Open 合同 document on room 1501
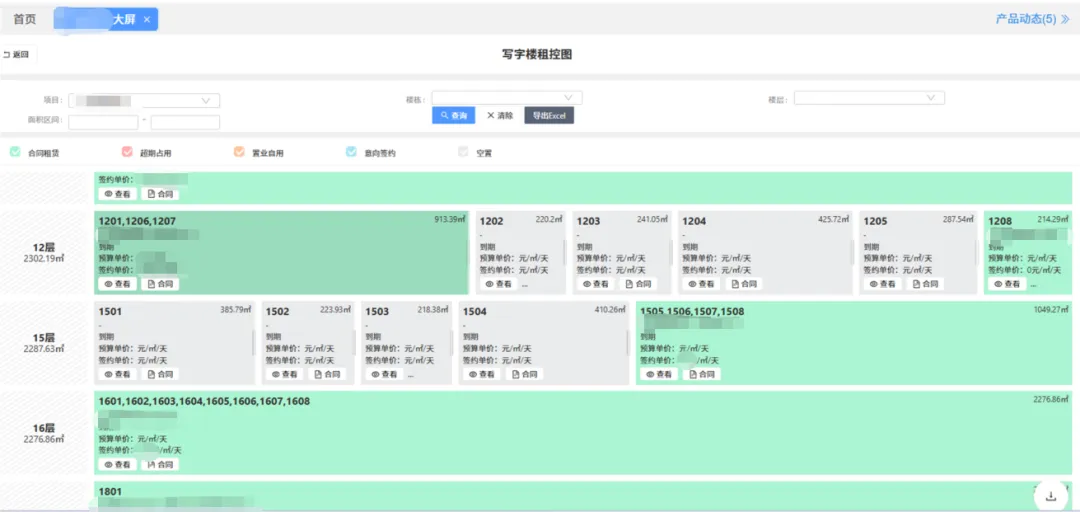 (x=160, y=374)
